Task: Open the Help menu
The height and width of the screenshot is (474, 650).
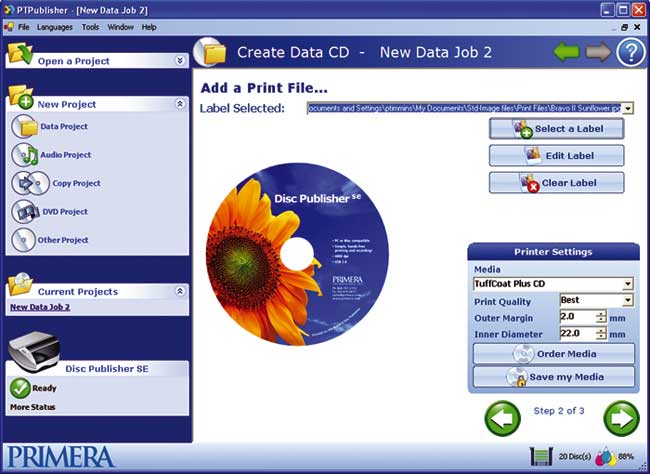Action: [x=149, y=27]
